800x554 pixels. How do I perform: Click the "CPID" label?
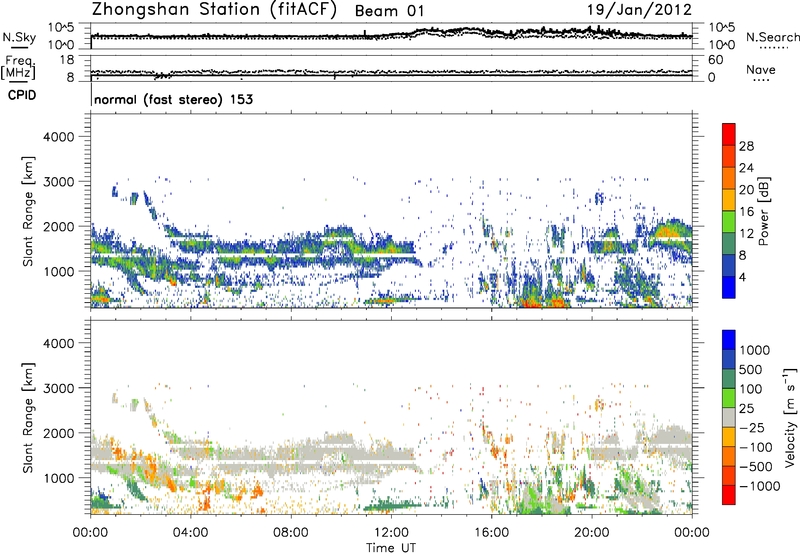click(22, 95)
